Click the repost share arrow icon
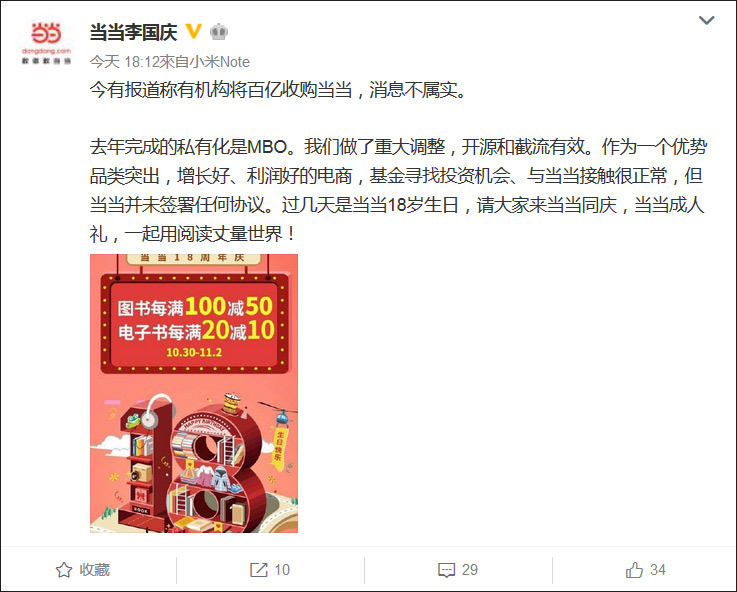 pos(259,570)
